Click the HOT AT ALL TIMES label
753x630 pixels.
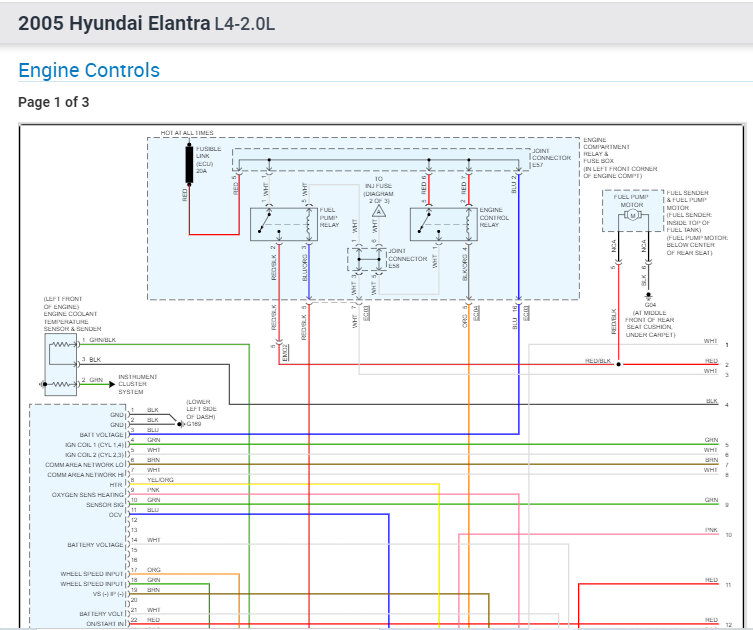pos(187,132)
